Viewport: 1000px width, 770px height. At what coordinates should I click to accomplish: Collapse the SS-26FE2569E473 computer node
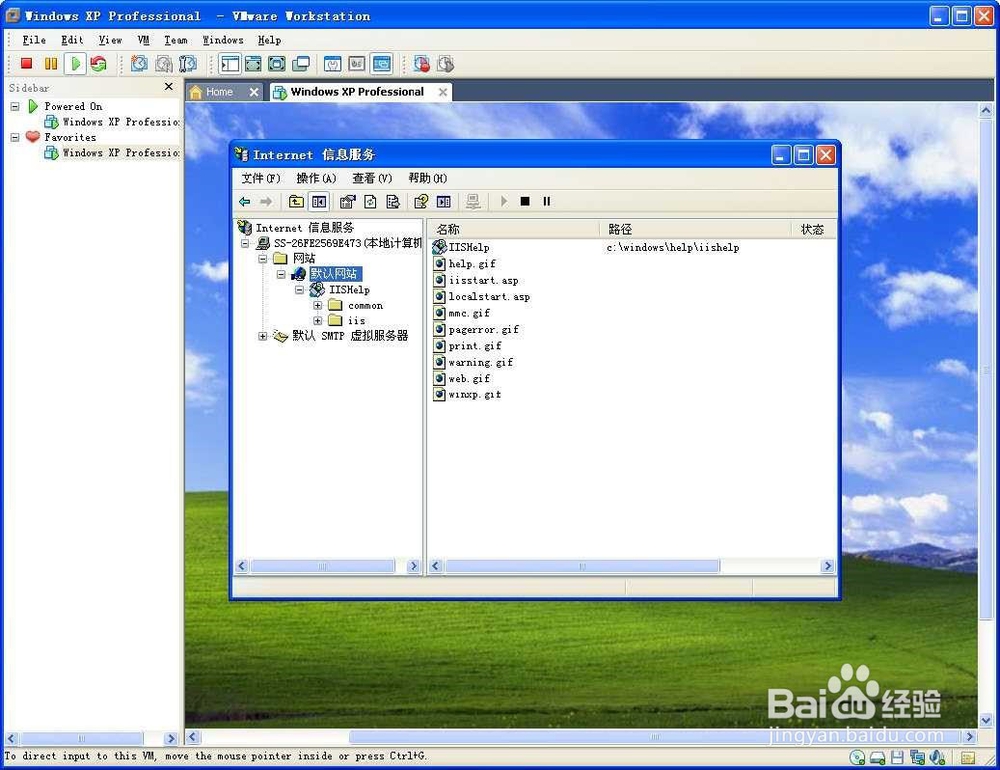[245, 244]
